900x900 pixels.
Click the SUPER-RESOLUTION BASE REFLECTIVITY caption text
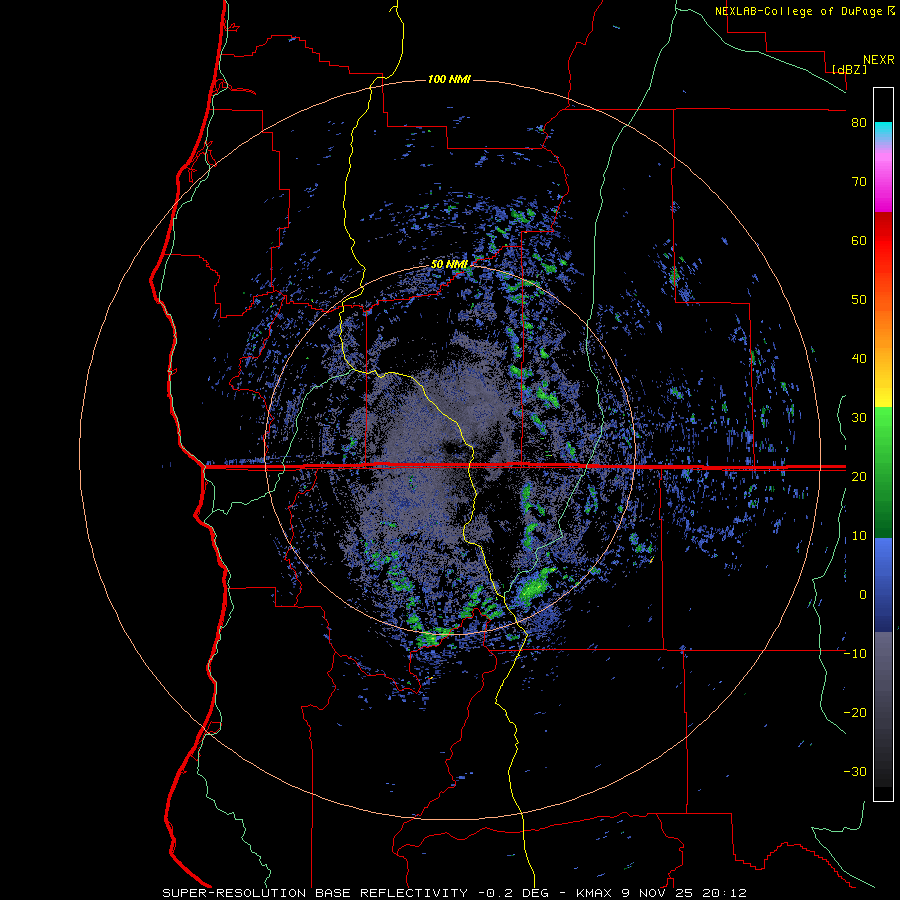coord(315,893)
